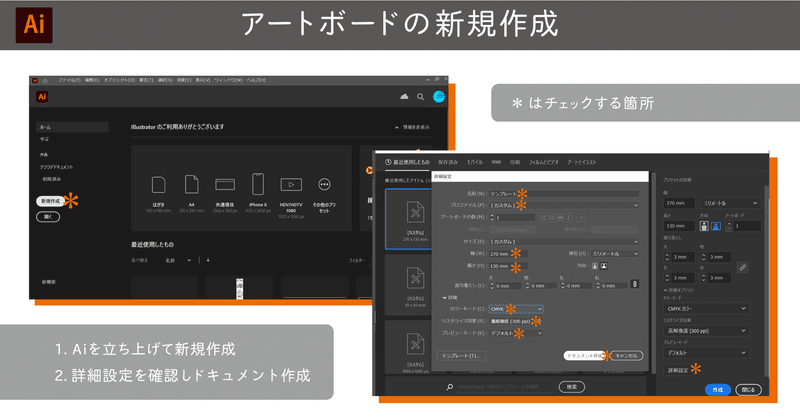Open the ミリメートル units dropdown in preset panel

coord(730,203)
